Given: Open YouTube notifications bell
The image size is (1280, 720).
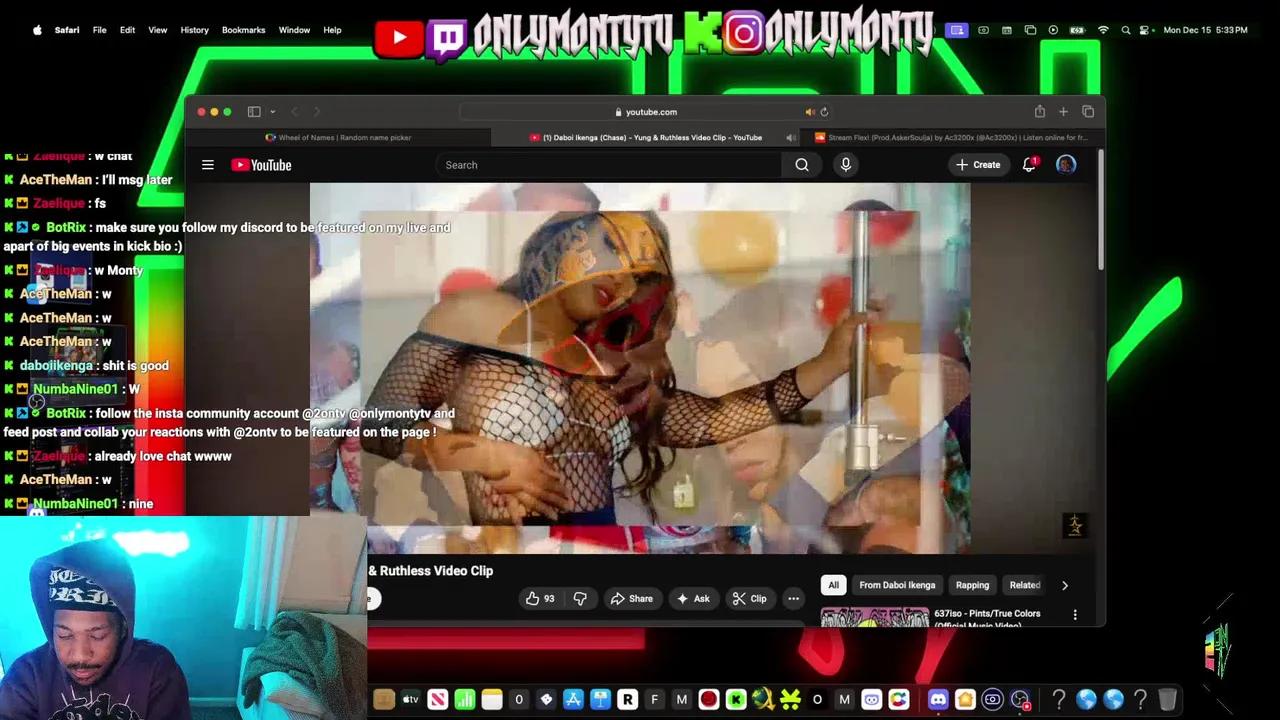Looking at the screenshot, I should pyautogui.click(x=1028, y=164).
